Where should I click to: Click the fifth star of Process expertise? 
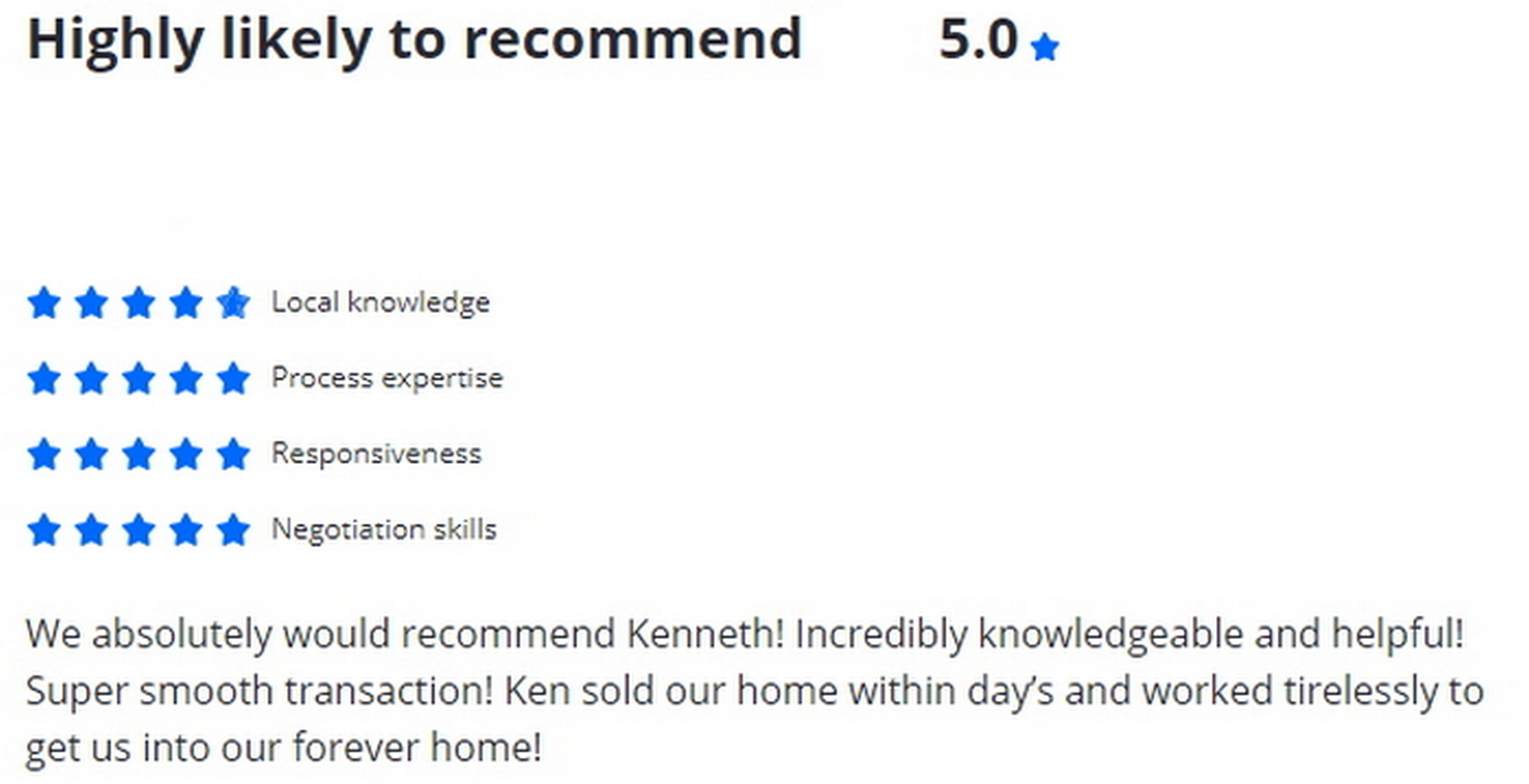pos(233,379)
